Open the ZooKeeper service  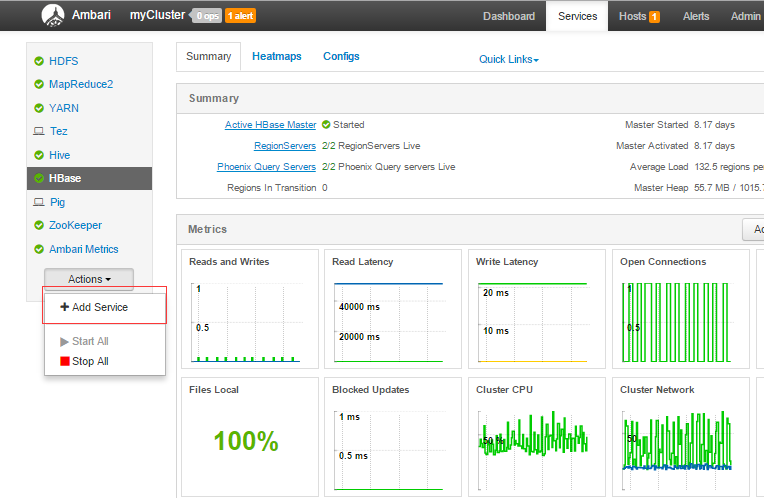coord(75,225)
